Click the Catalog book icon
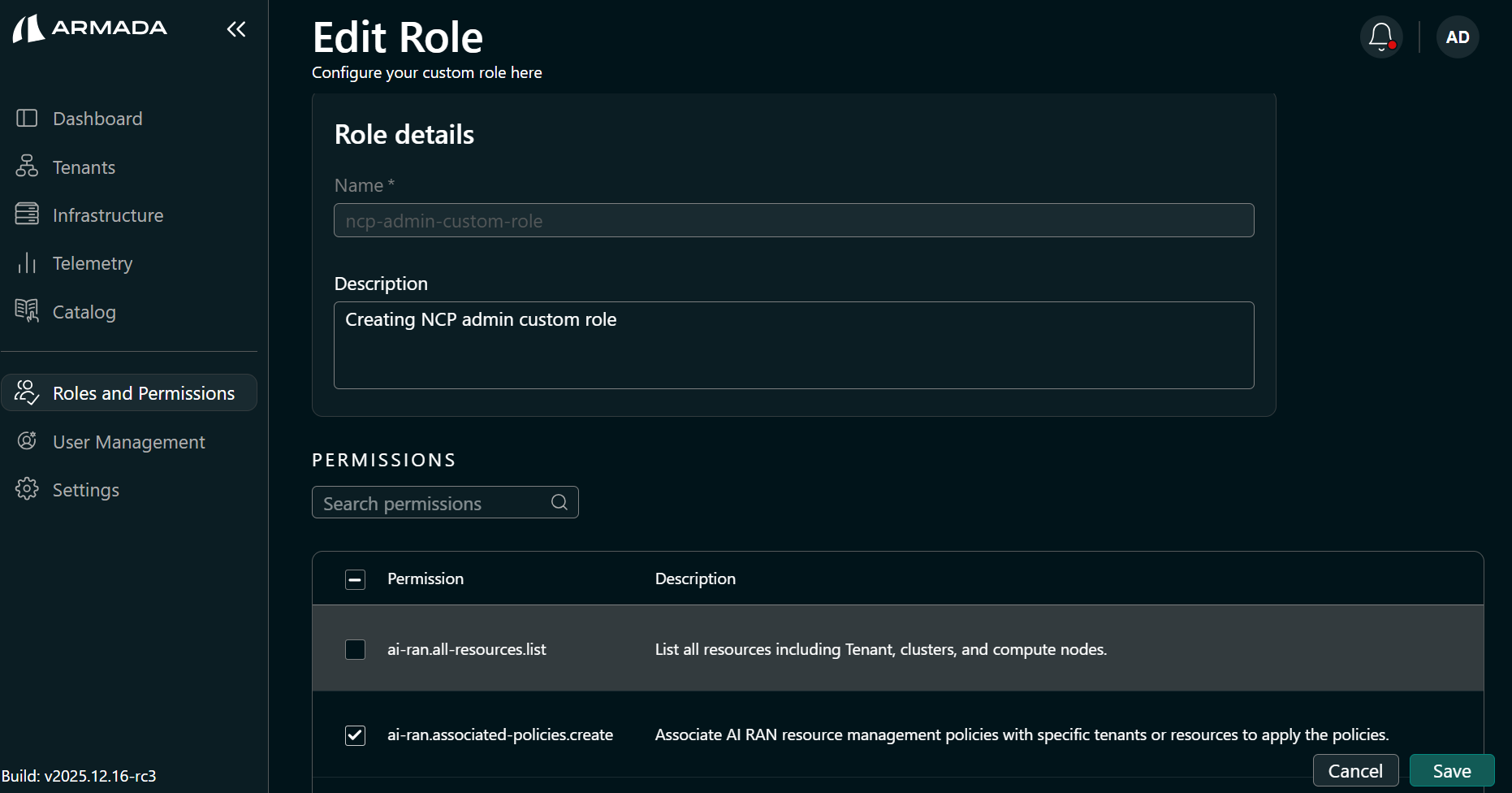Screen dimensions: 1512x793 click(27, 311)
